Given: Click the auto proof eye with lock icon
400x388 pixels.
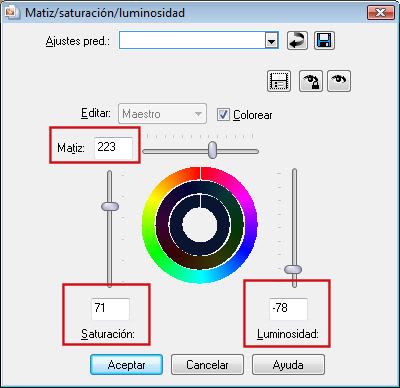Looking at the screenshot, I should (311, 81).
